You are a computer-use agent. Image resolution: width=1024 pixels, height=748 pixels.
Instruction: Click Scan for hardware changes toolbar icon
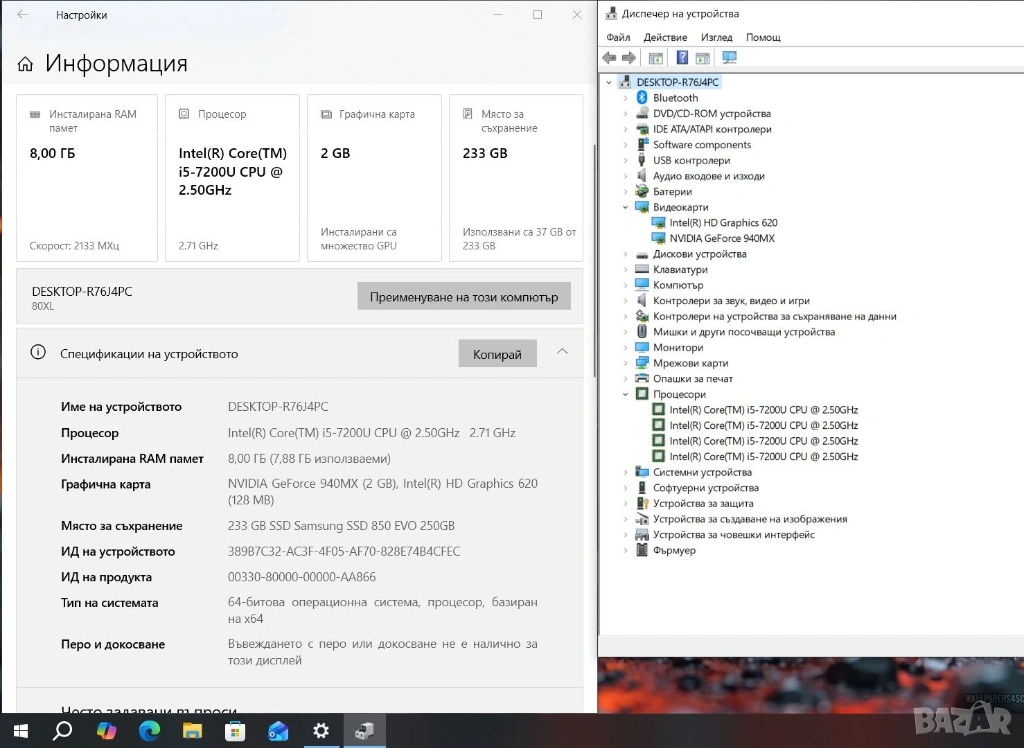[x=729, y=58]
